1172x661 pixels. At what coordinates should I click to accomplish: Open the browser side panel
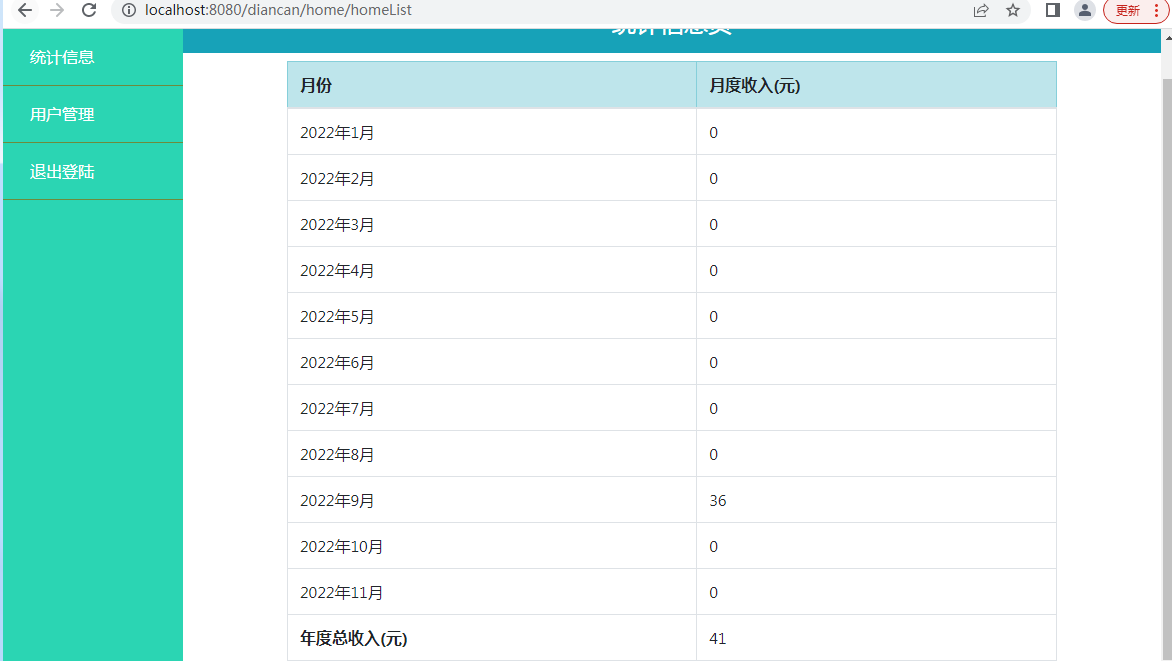pyautogui.click(x=1052, y=10)
